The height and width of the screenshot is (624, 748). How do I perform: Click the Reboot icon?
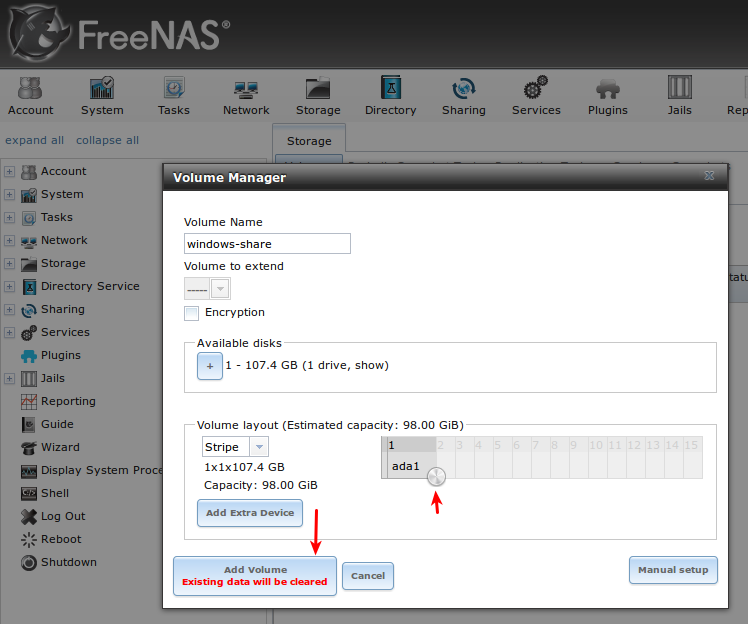(x=29, y=540)
